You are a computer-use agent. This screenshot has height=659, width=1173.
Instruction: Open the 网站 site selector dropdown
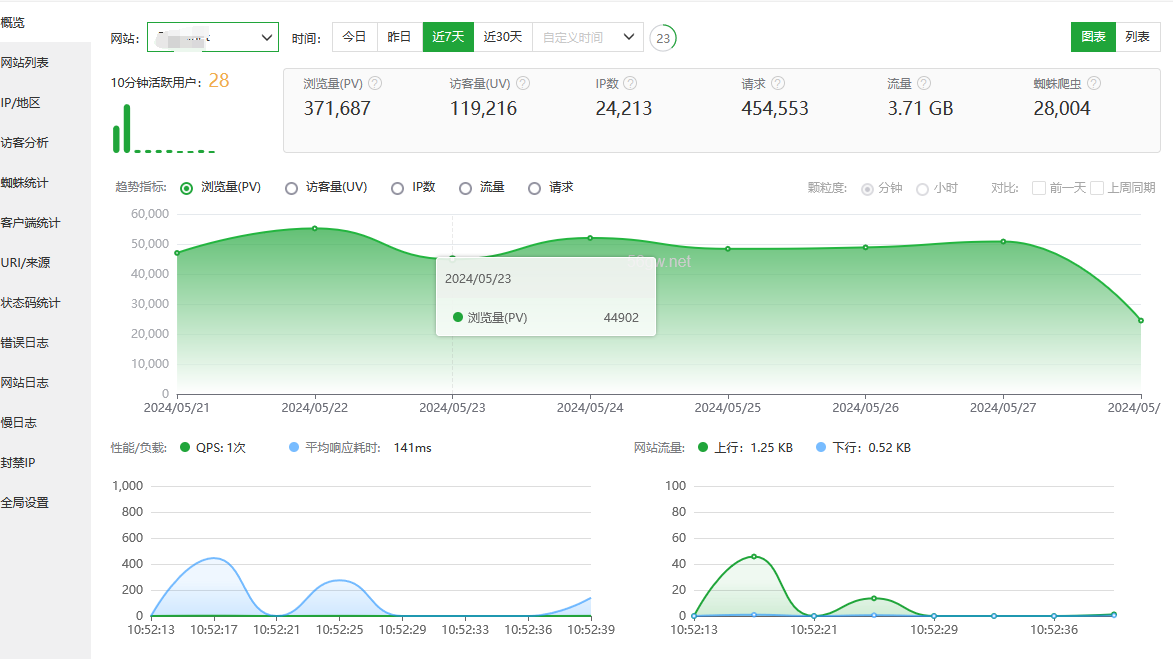coord(213,38)
